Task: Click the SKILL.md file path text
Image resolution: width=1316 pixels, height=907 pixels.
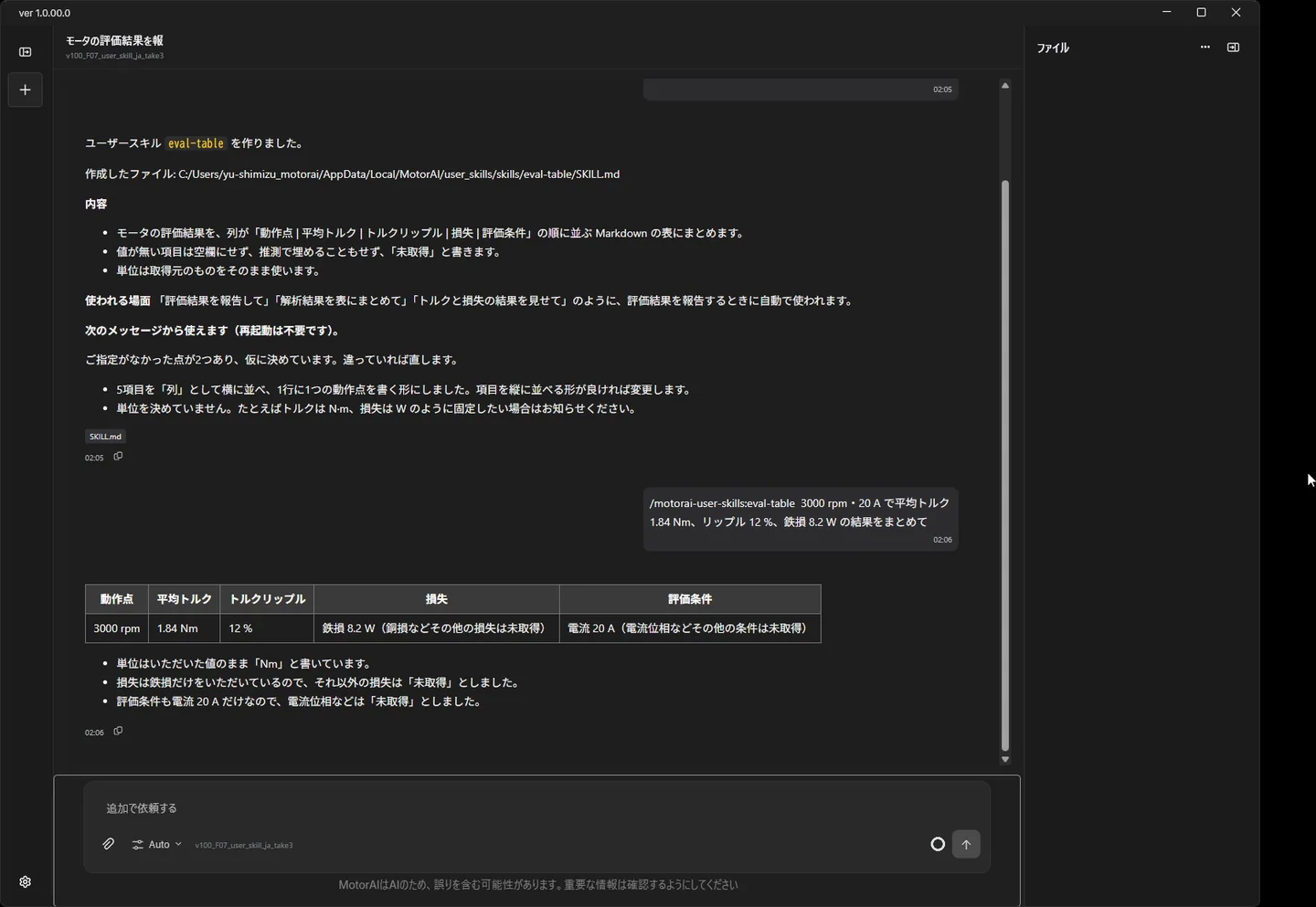Action: click(x=398, y=174)
